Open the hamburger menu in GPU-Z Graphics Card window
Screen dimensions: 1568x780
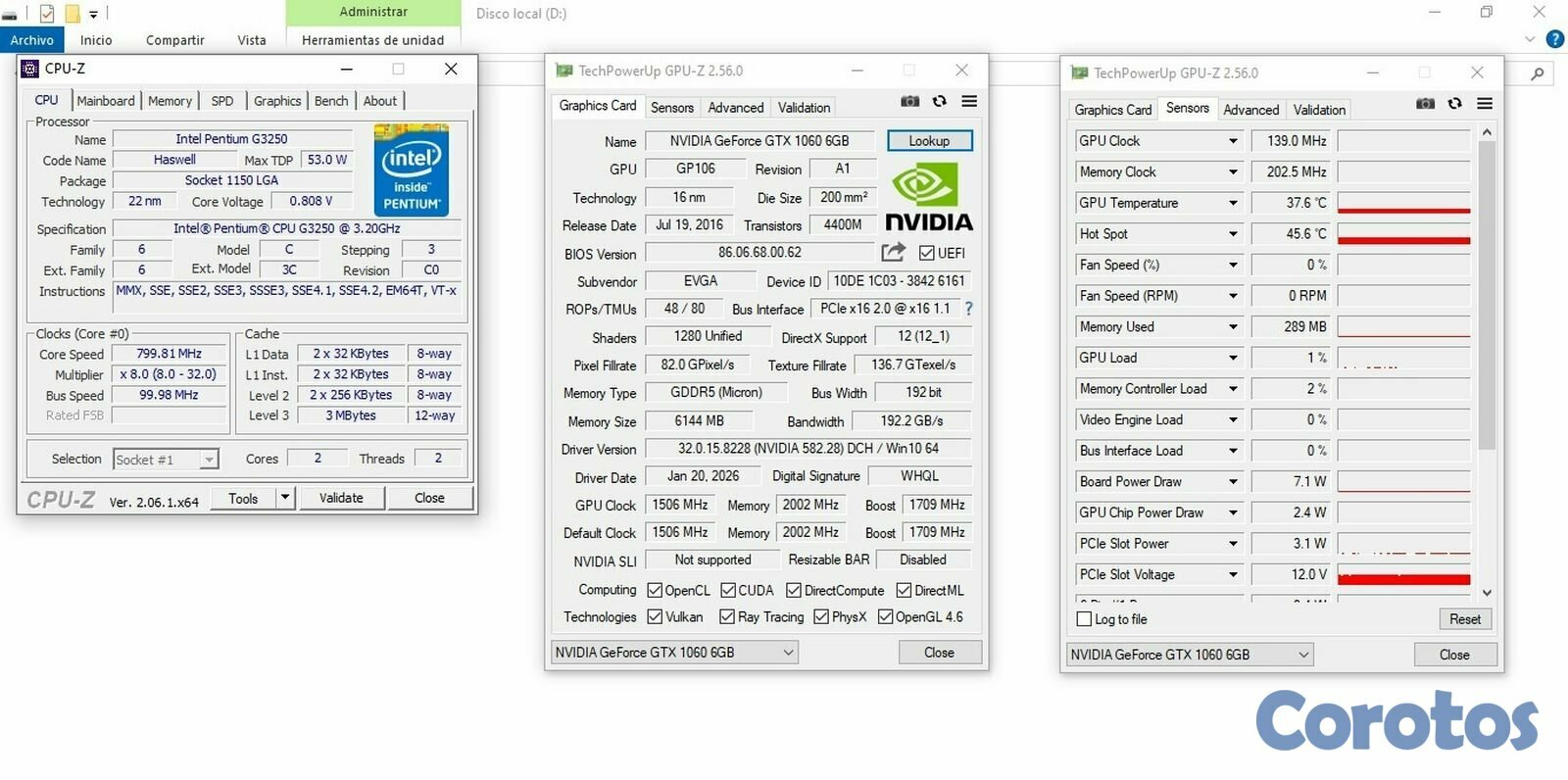coord(969,101)
